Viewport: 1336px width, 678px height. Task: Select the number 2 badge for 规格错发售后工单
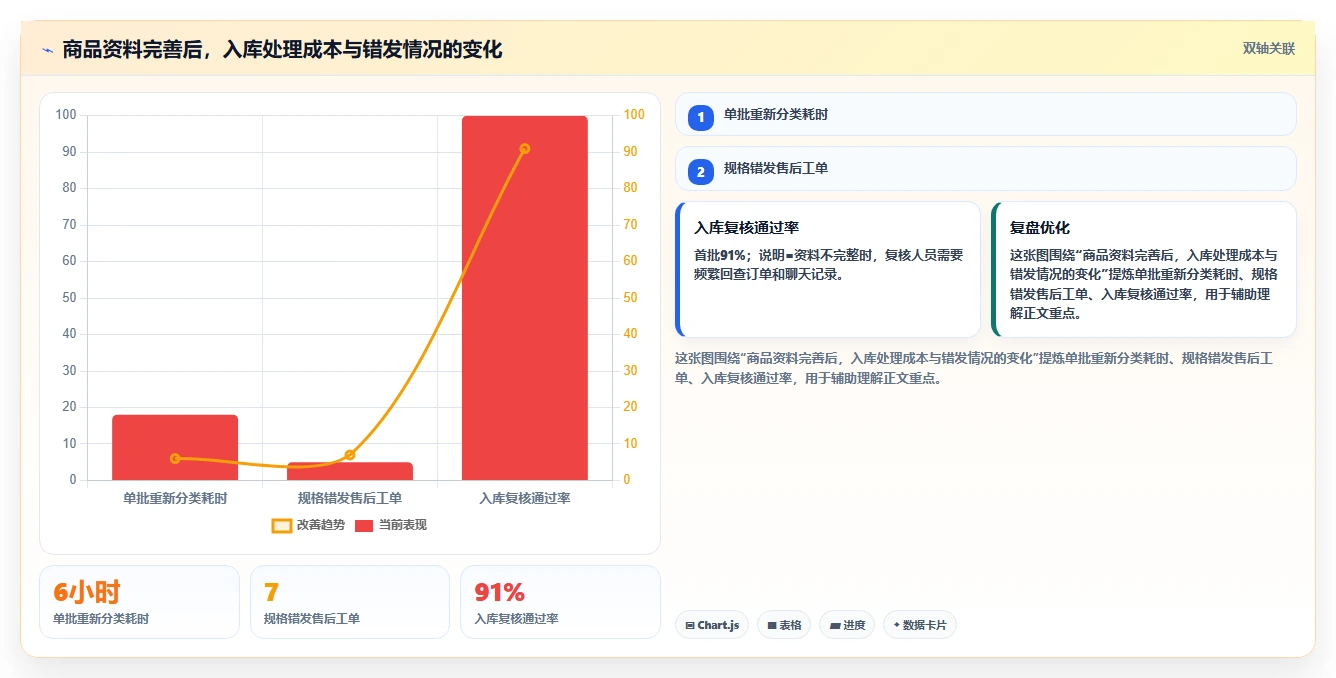pos(701,171)
